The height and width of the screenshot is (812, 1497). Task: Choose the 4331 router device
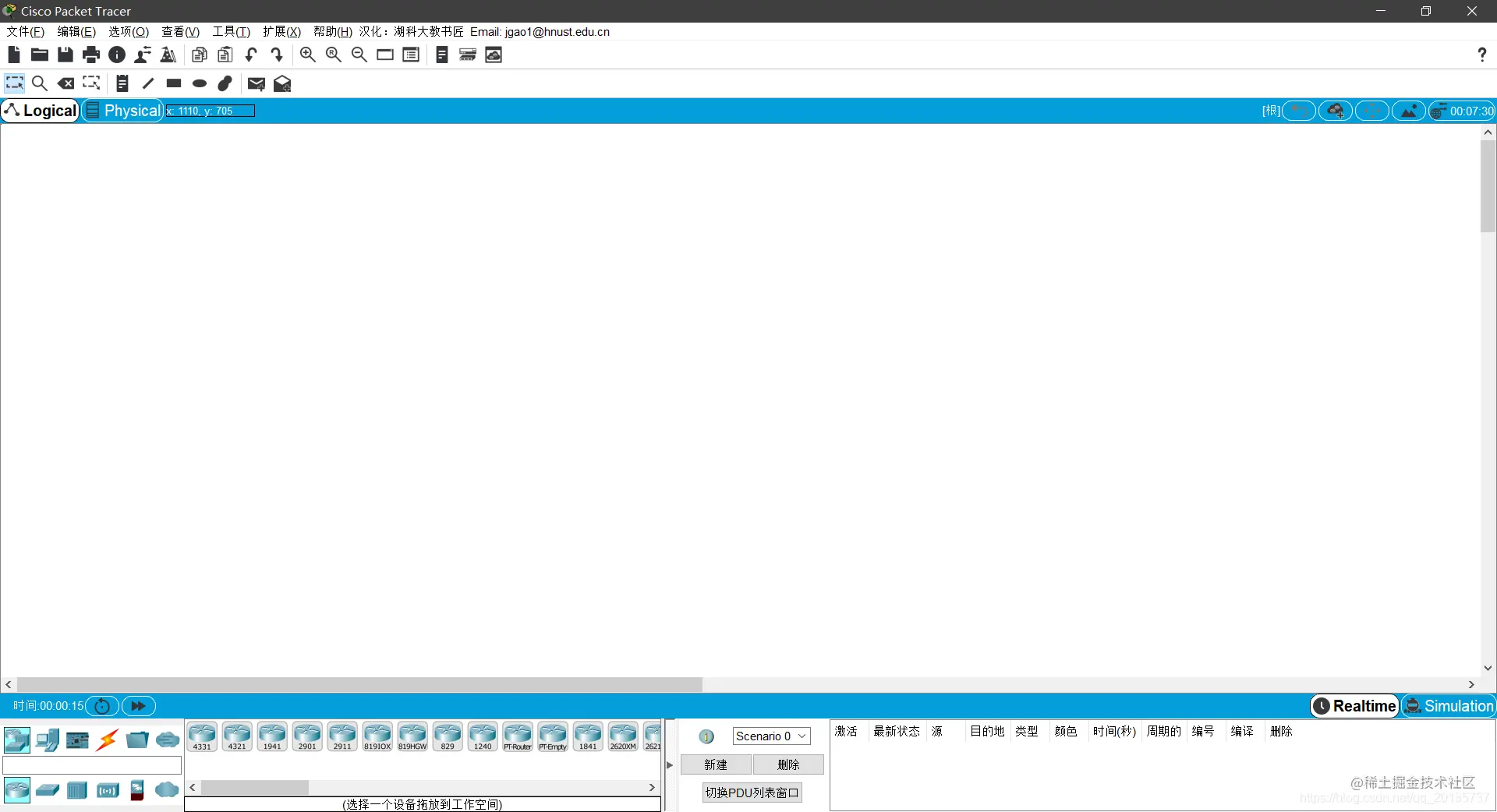pyautogui.click(x=202, y=736)
